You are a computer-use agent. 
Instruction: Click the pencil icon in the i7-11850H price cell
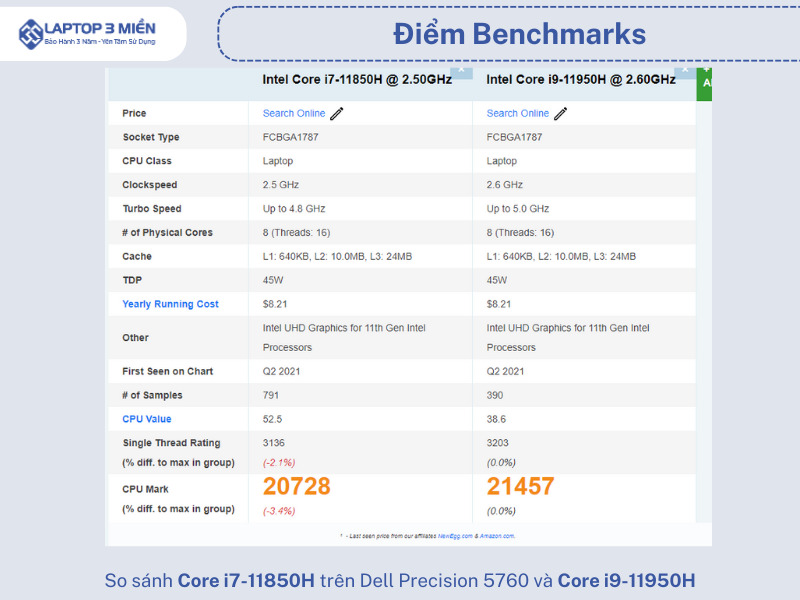tap(337, 113)
